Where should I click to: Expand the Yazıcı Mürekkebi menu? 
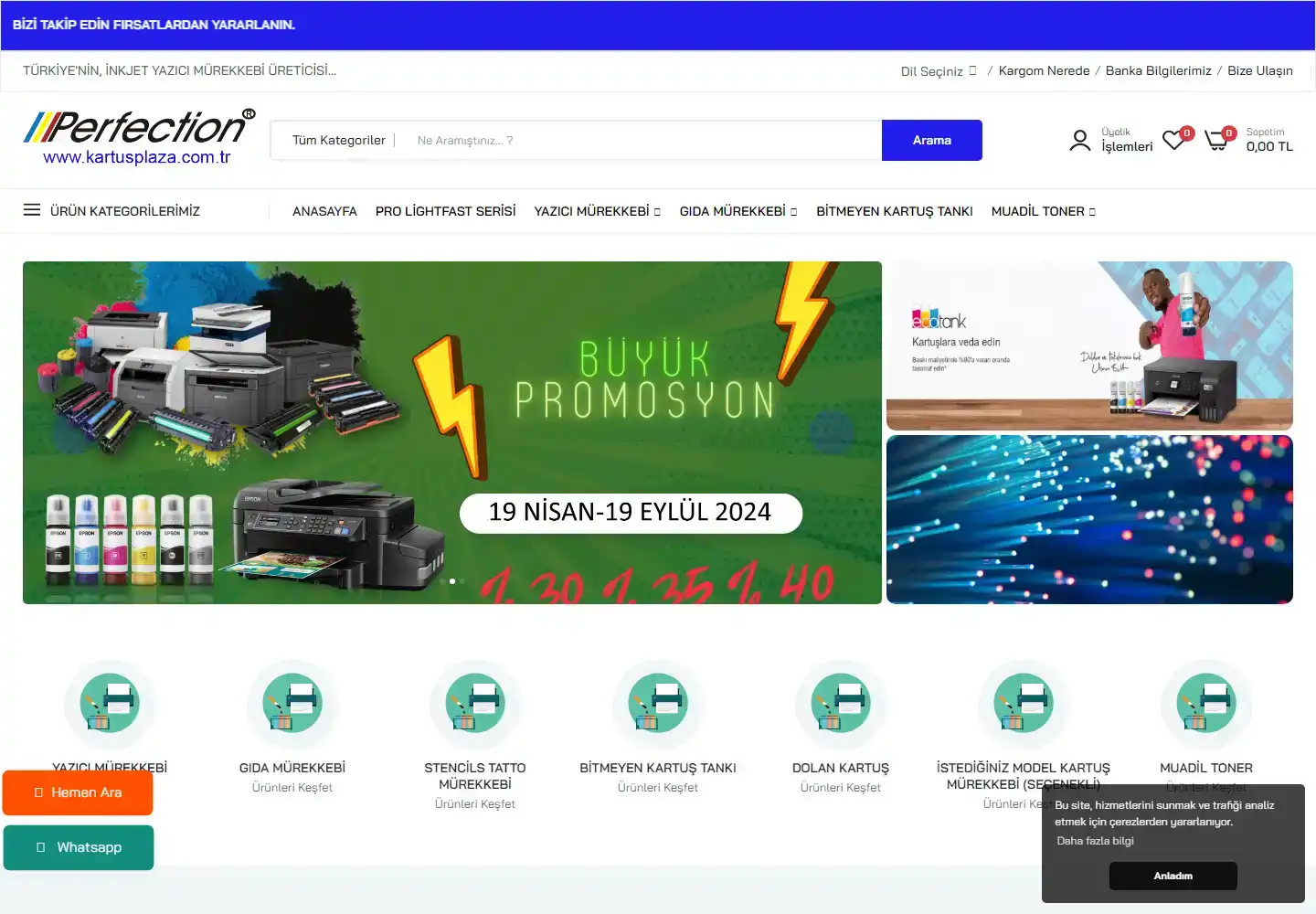(x=597, y=211)
